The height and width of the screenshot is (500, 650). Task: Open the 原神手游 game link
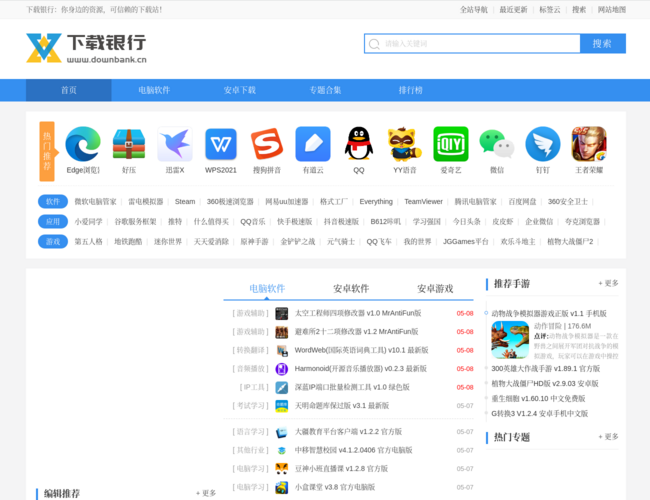[x=254, y=241]
